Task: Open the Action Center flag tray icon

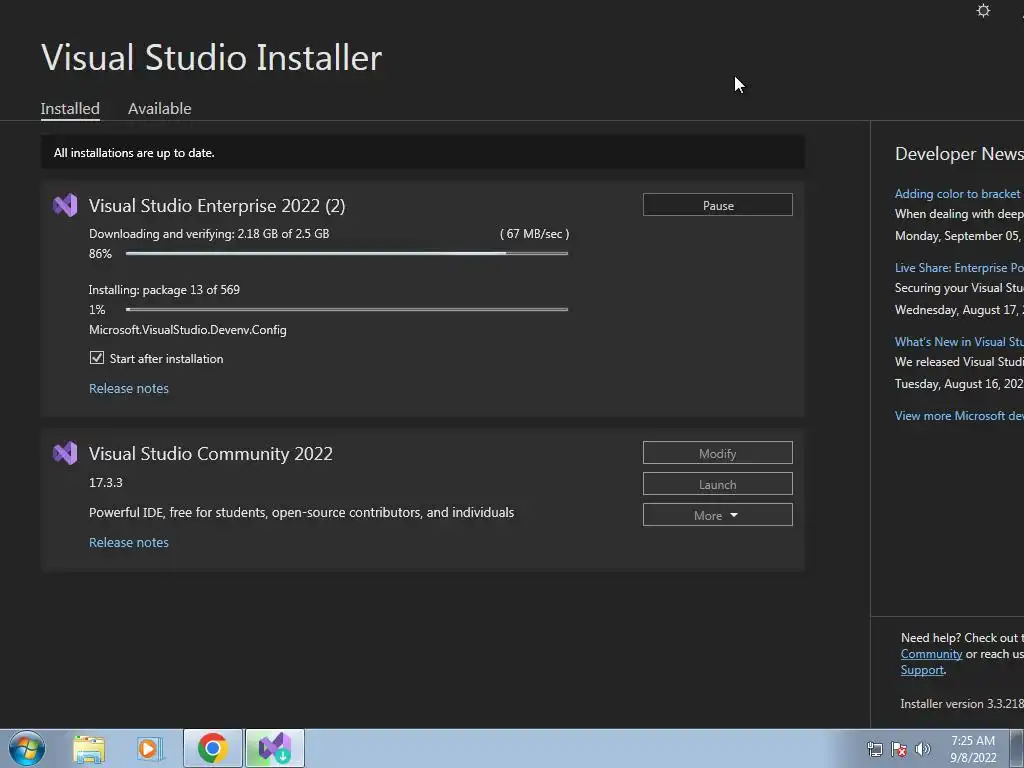Action: (x=899, y=749)
